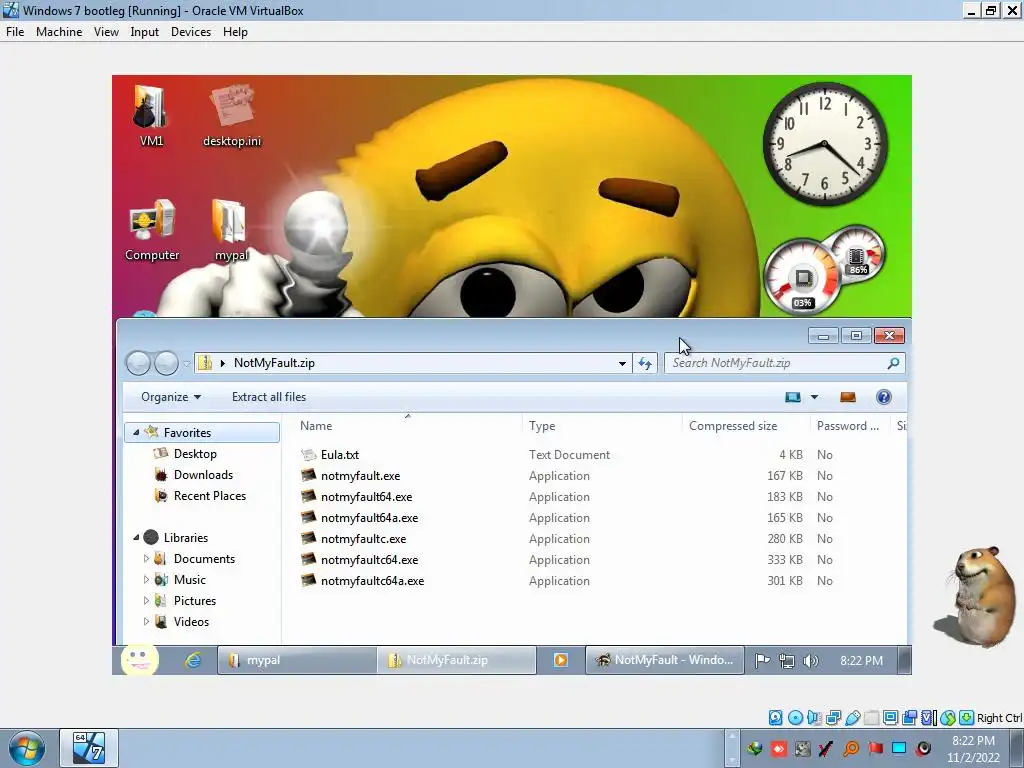Open Downloads in Favorites
The height and width of the screenshot is (768, 1024).
click(x=203, y=475)
